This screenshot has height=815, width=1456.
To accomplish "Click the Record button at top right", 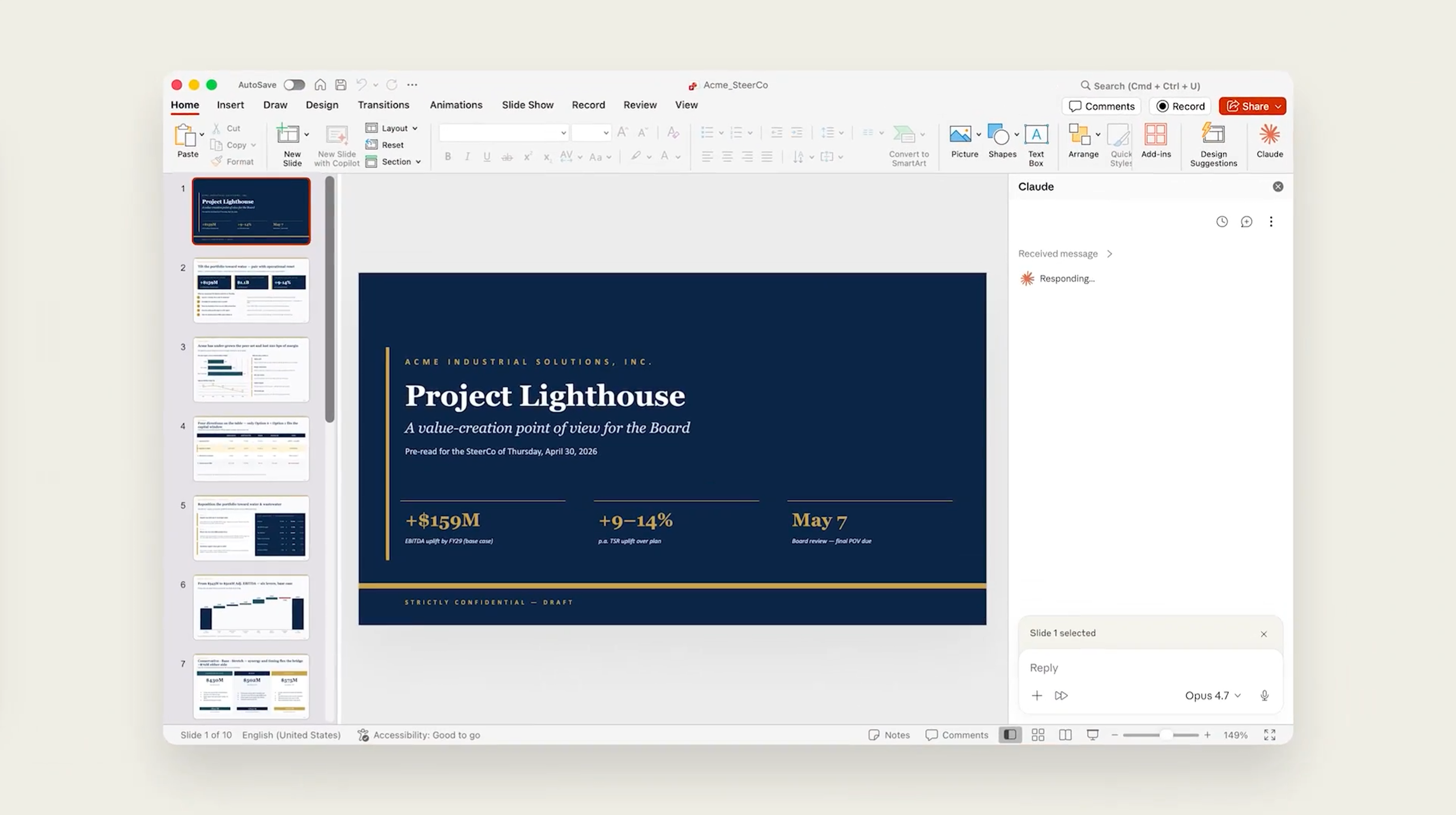I will pyautogui.click(x=1180, y=106).
